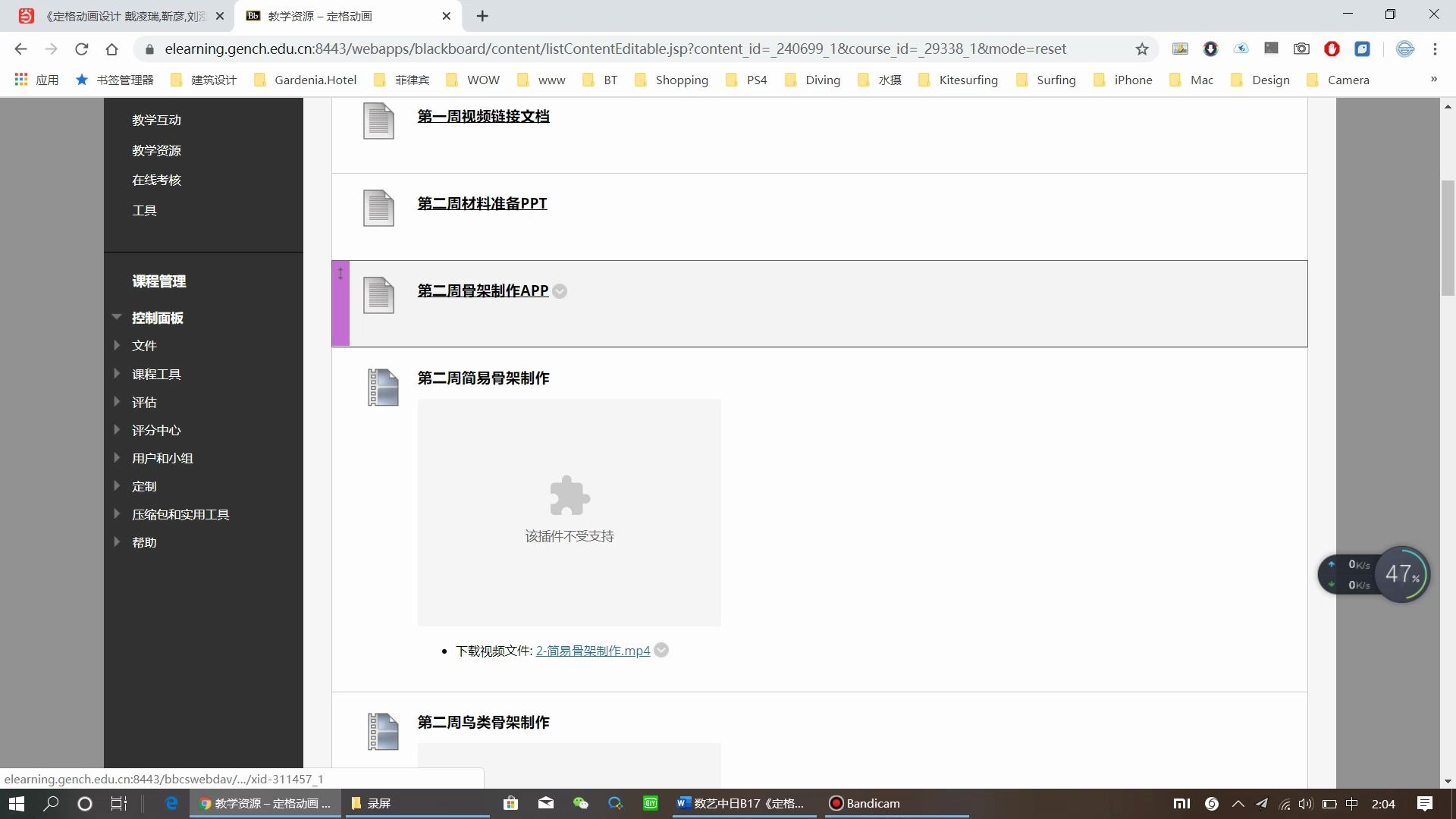
Task: Click the Windows search icon in the taskbar
Action: (50, 803)
